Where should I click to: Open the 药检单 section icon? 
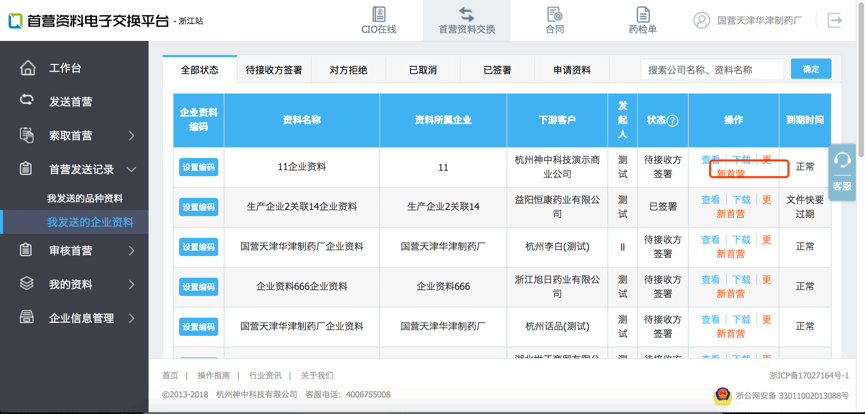pyautogui.click(x=643, y=14)
